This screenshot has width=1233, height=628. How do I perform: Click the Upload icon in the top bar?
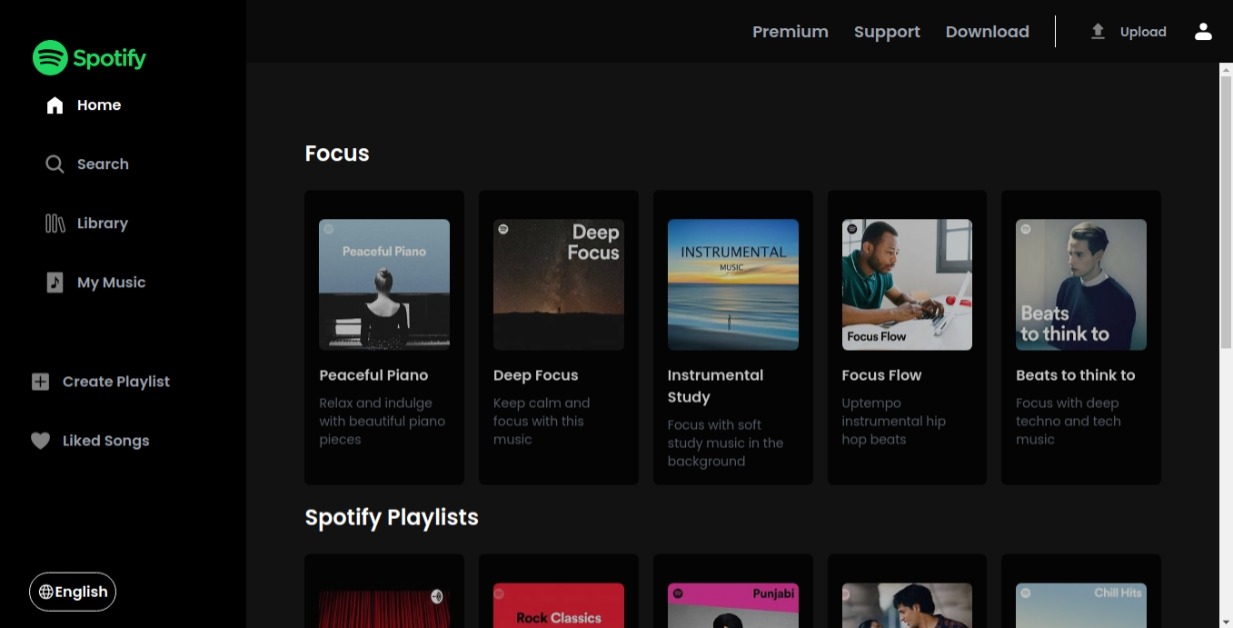pos(1096,30)
